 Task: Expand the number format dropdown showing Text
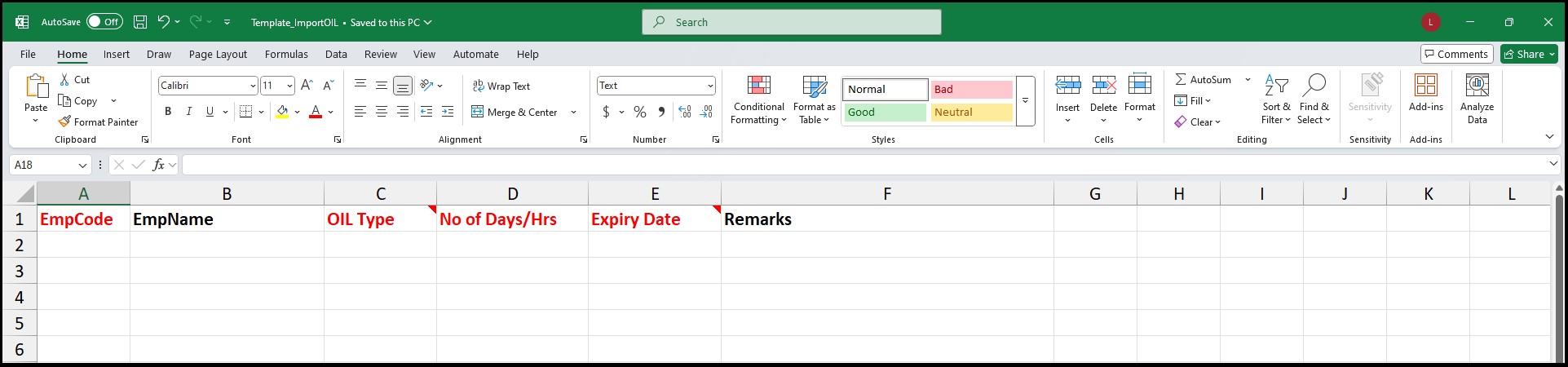(710, 86)
